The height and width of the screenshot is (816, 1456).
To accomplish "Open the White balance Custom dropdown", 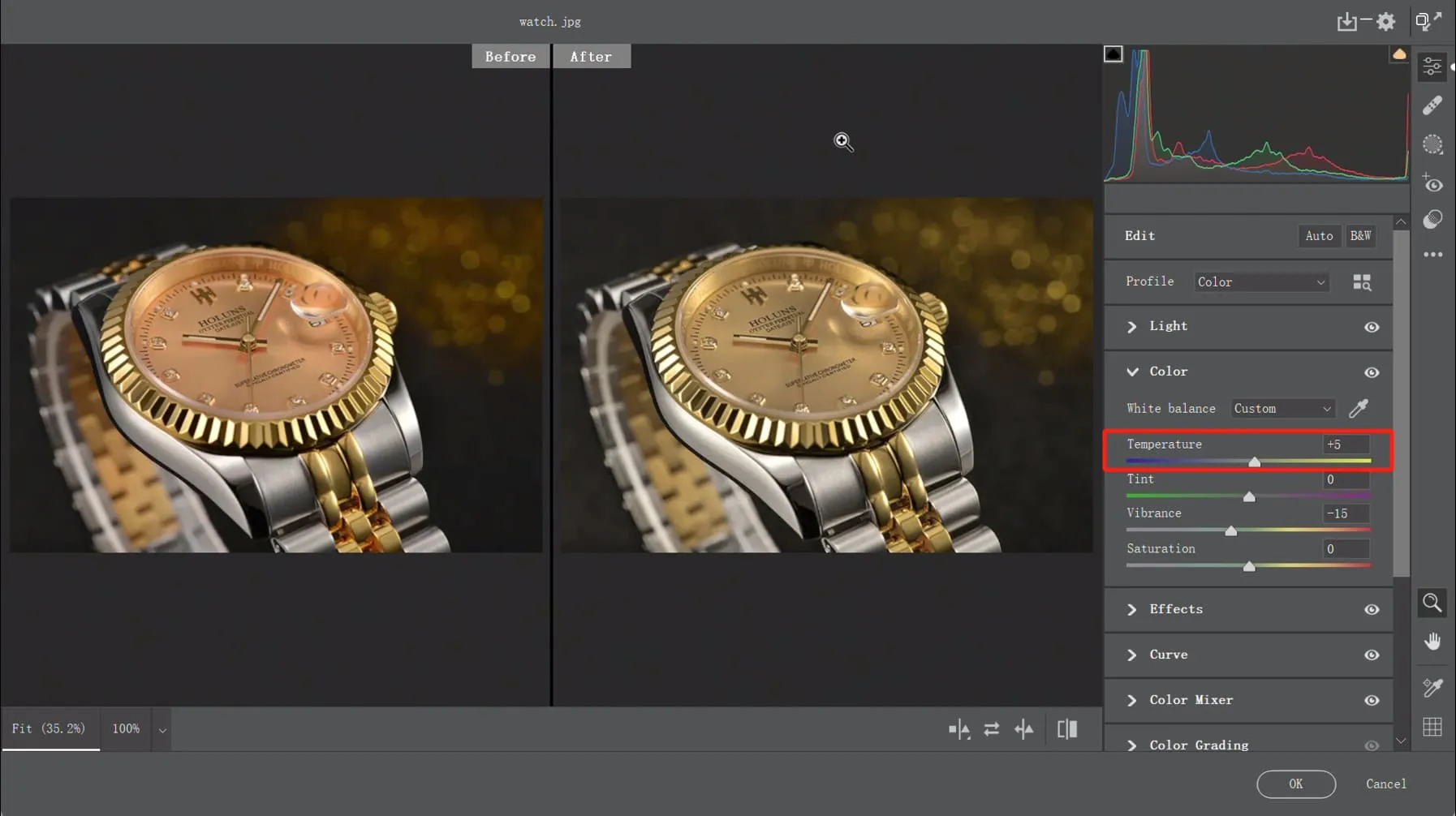I will tap(1282, 408).
